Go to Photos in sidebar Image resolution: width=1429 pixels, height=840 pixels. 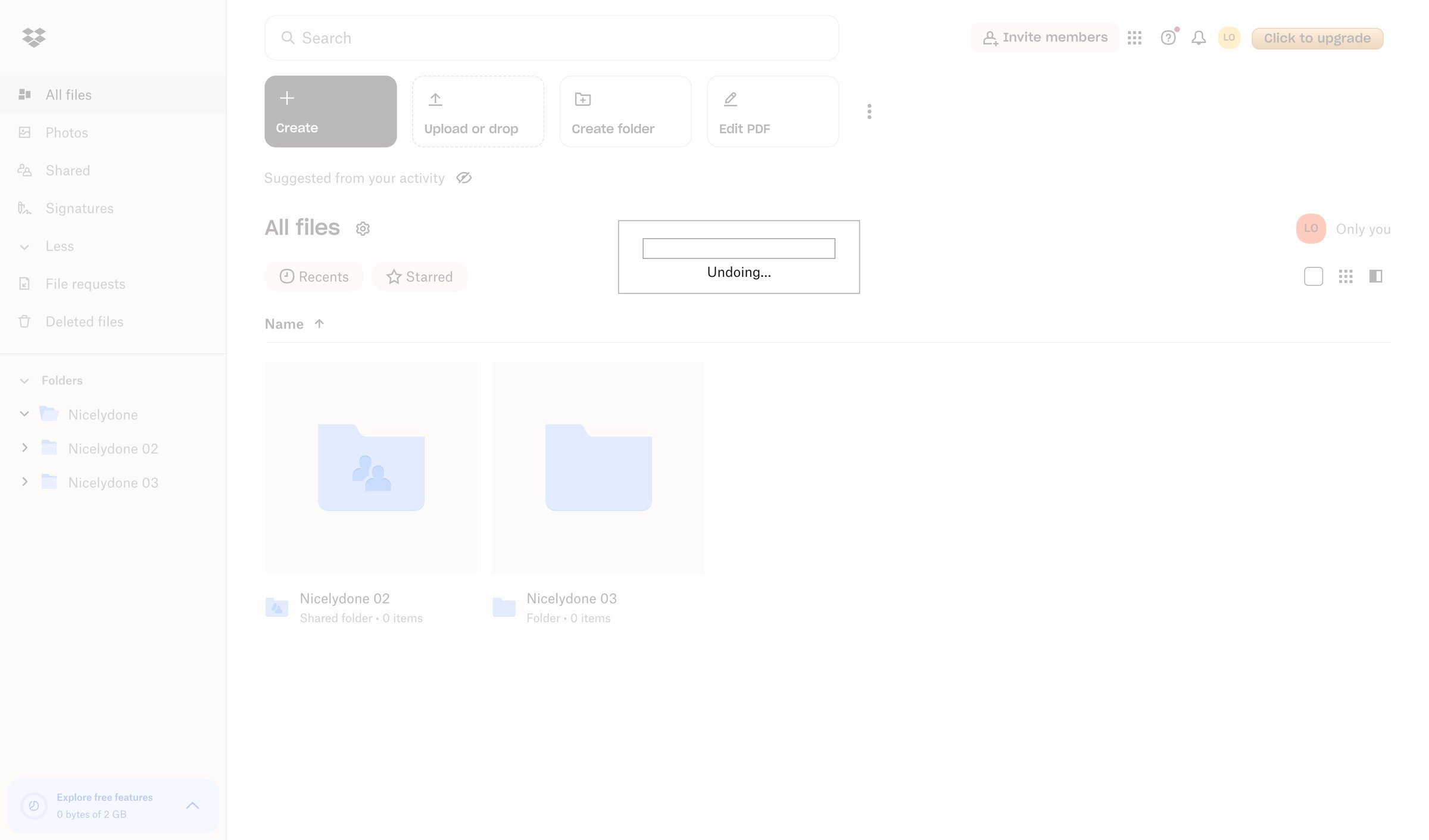[113, 132]
